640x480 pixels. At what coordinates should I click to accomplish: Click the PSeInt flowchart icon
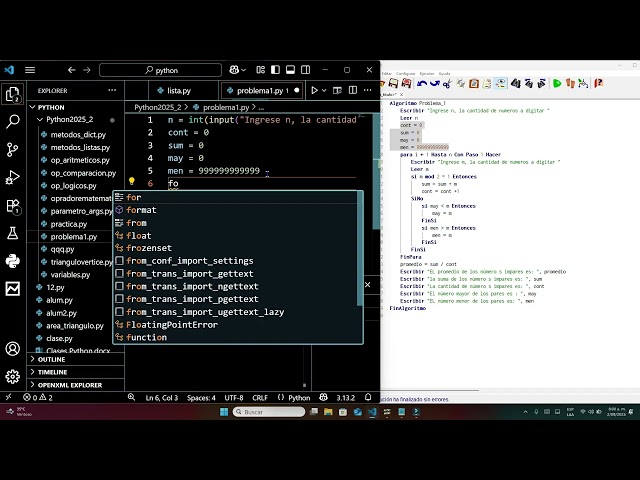[583, 83]
